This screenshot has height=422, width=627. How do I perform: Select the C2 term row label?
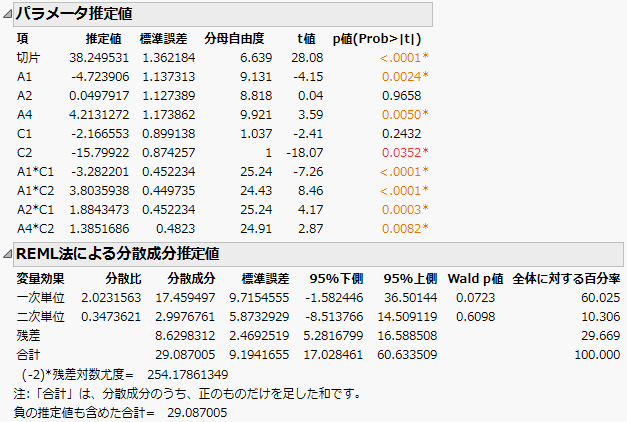point(24,152)
